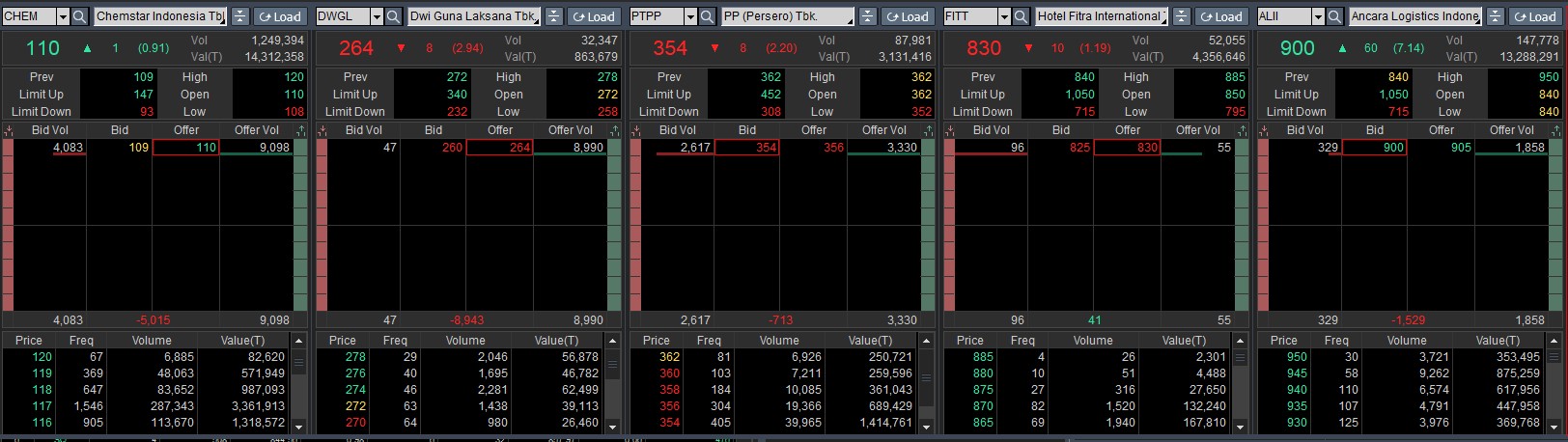Screen dimensions: 1568x442
Task: Expand the FITT stock code dropdown
Action: click(x=1004, y=16)
